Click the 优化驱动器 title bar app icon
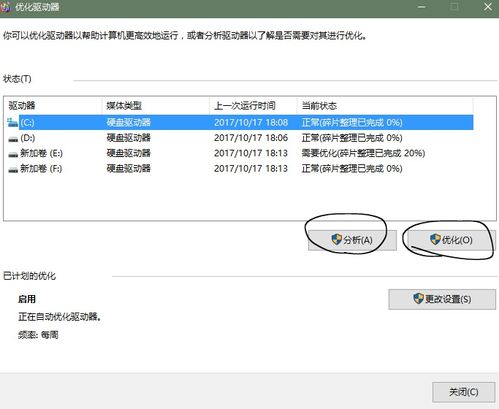The image size is (499, 409). tap(5, 7)
